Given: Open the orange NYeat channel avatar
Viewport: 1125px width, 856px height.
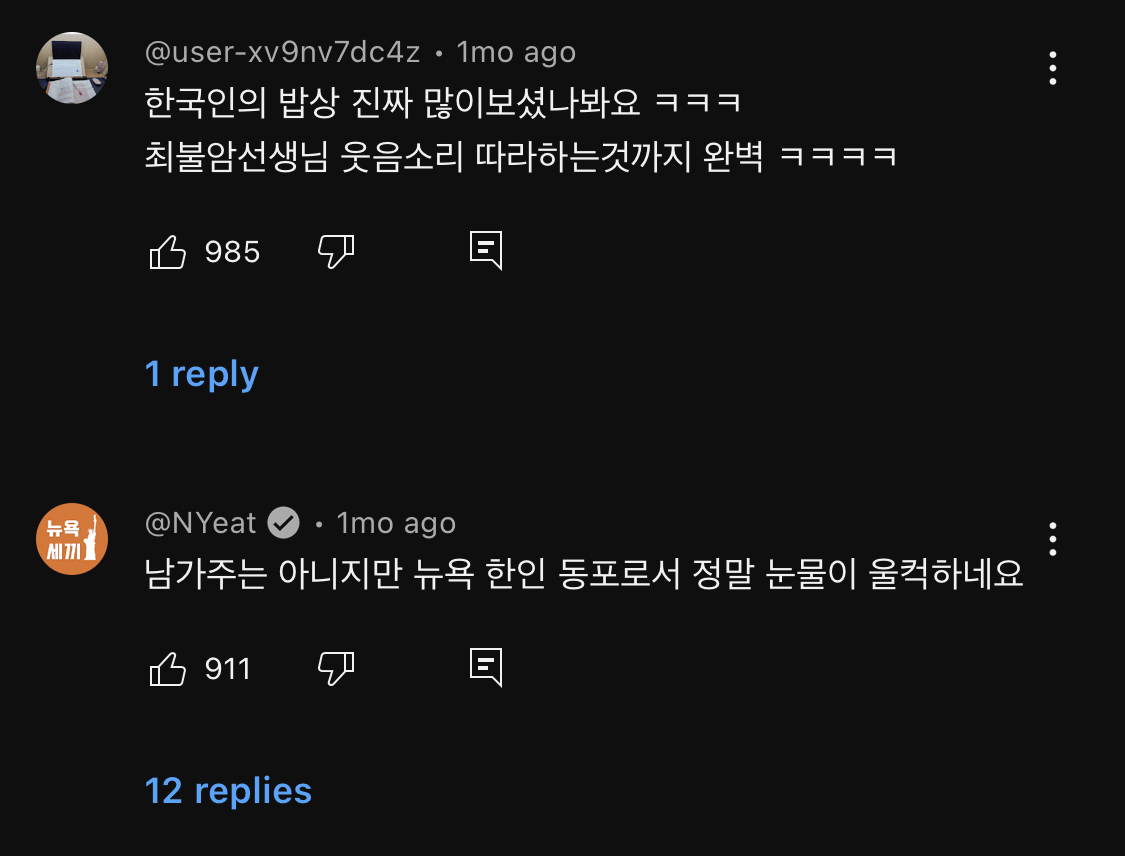Looking at the screenshot, I should point(72,539).
